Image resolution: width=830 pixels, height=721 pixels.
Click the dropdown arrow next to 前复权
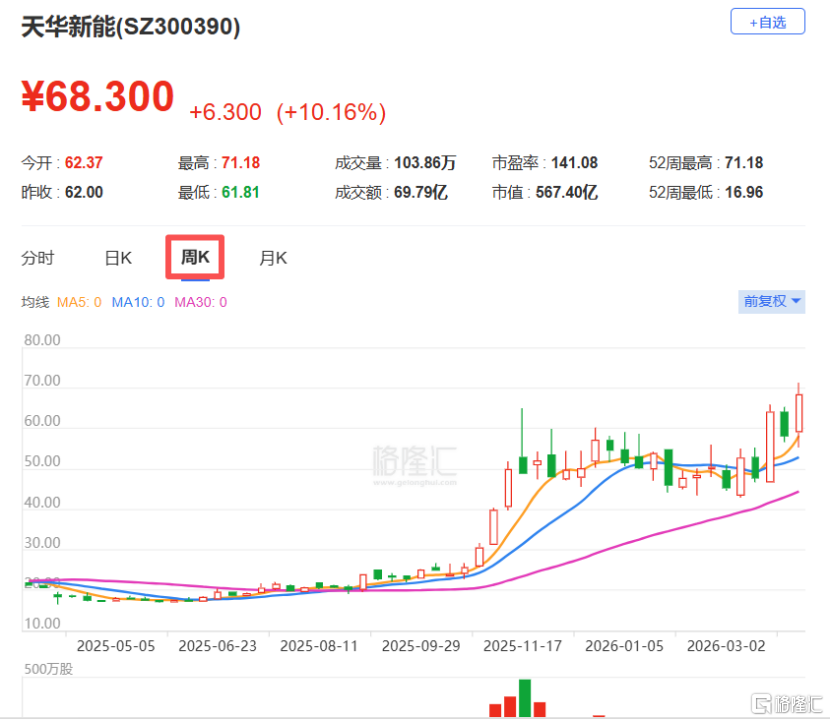(x=795, y=301)
